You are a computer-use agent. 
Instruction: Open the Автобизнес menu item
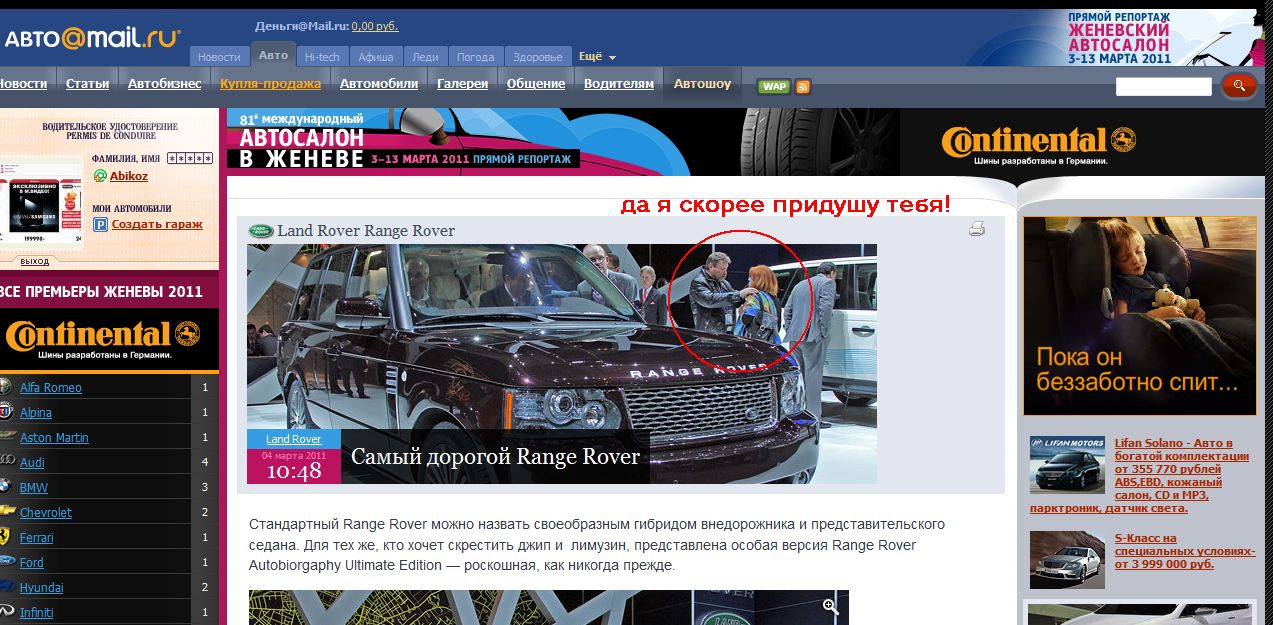[164, 84]
